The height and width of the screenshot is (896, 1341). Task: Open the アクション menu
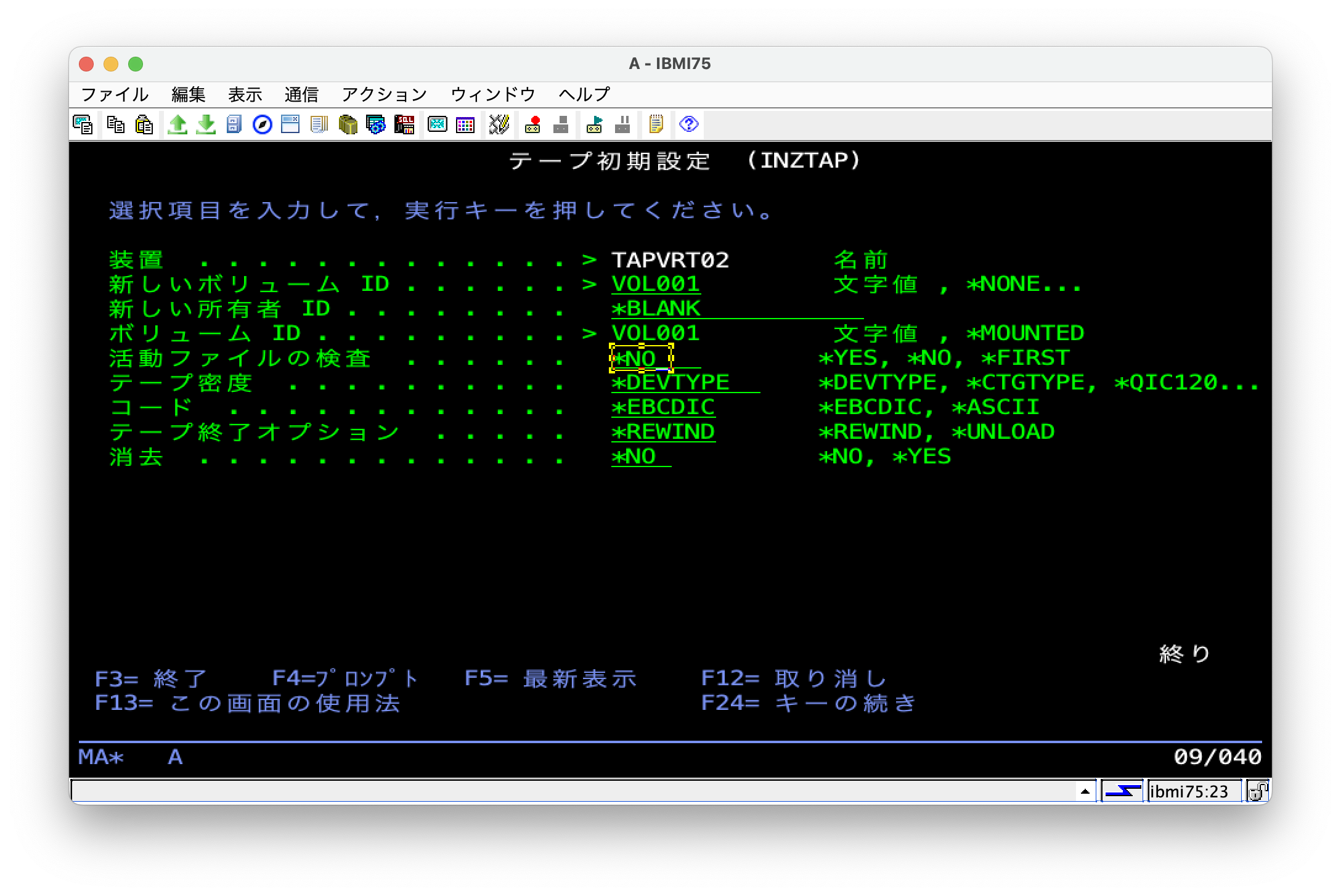383,93
